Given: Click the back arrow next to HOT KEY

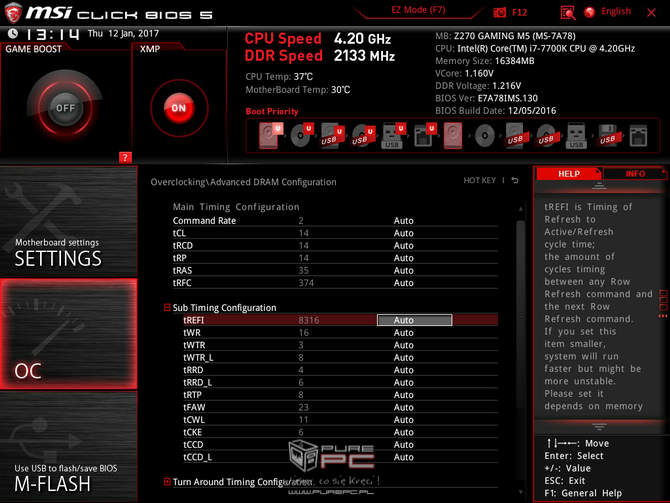Looking at the screenshot, I should tap(515, 180).
